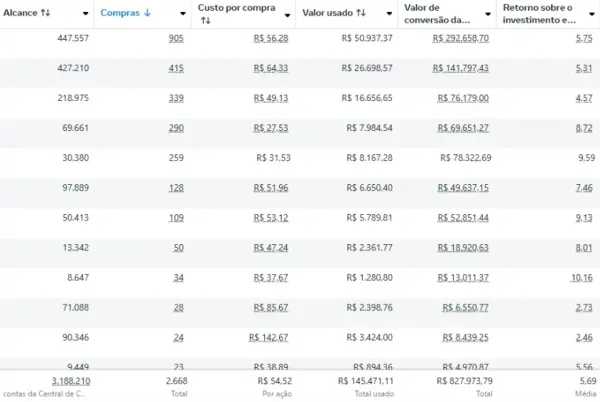
Task: Click the Valor usado sort arrows icon
Action: (360, 13)
